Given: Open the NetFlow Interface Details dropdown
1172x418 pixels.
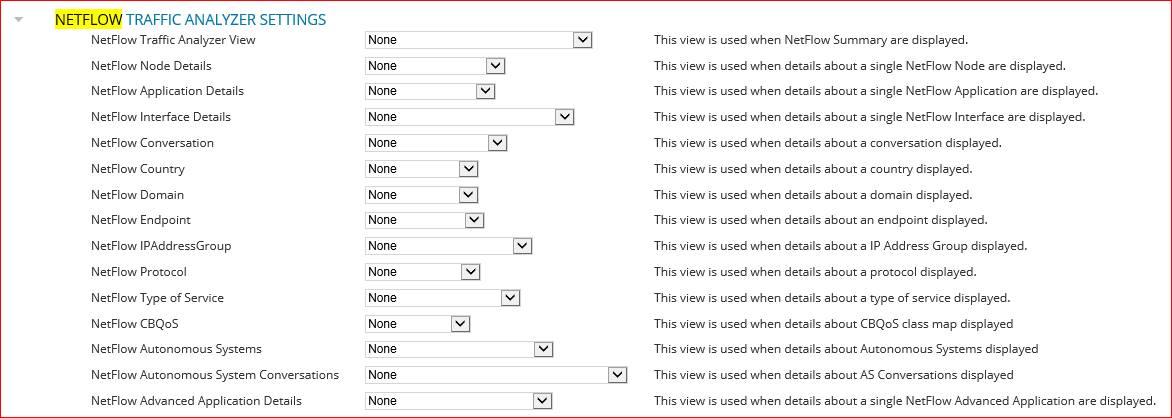Looking at the screenshot, I should 469,117.
